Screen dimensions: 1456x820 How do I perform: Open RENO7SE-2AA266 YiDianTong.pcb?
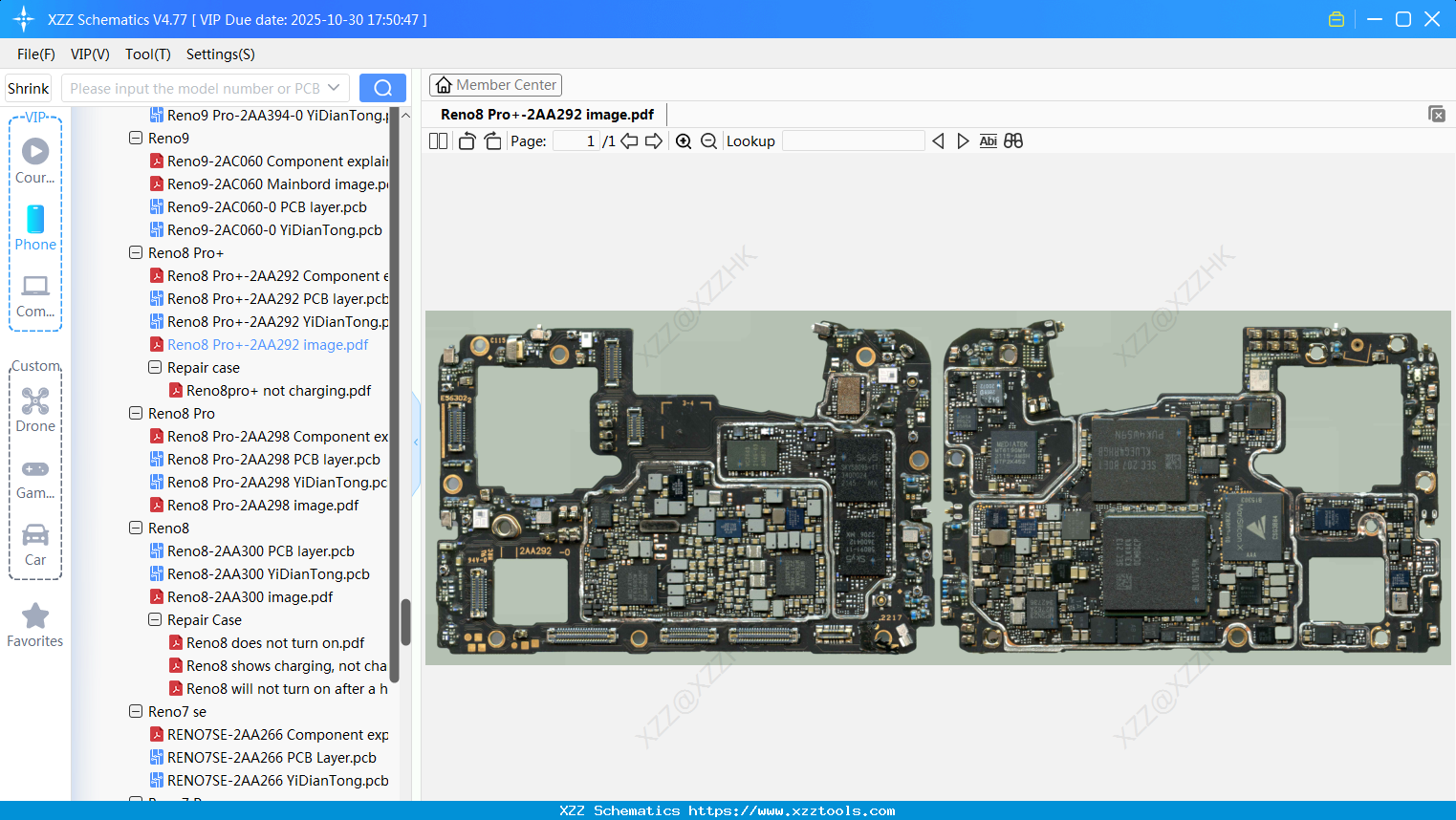(269, 781)
